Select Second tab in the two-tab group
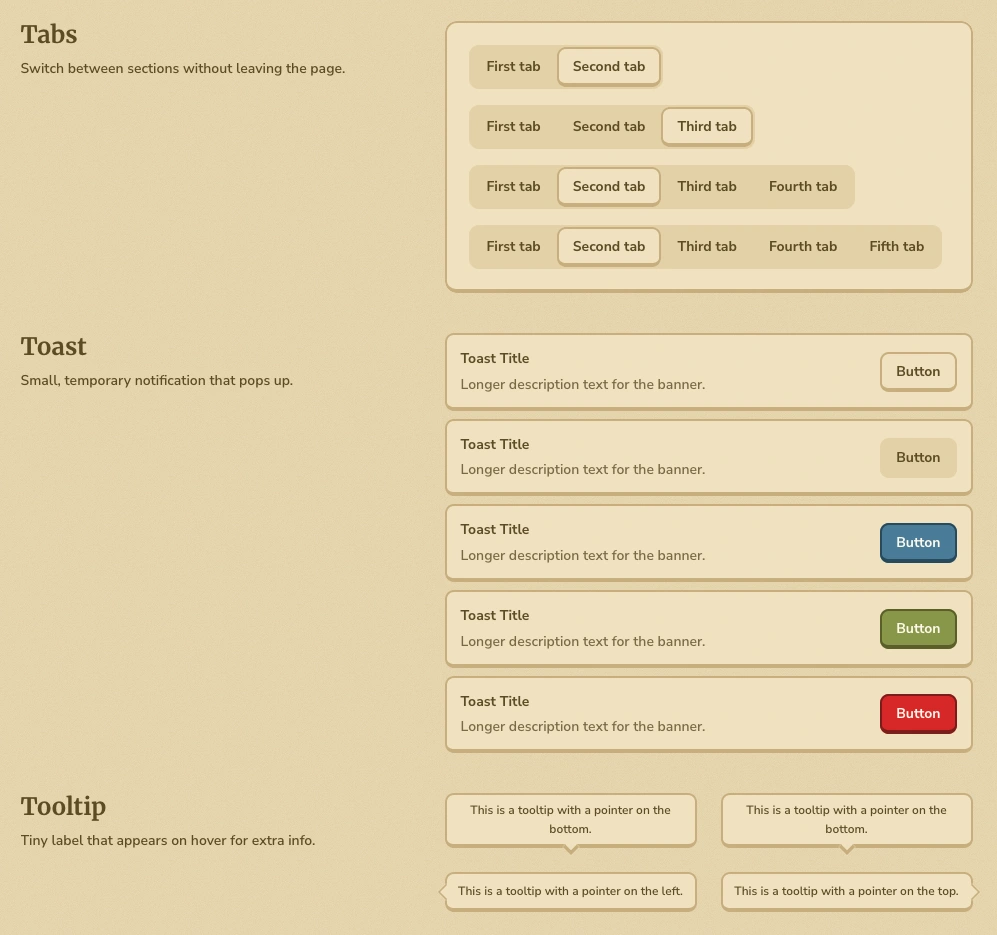997x935 pixels. pos(609,67)
